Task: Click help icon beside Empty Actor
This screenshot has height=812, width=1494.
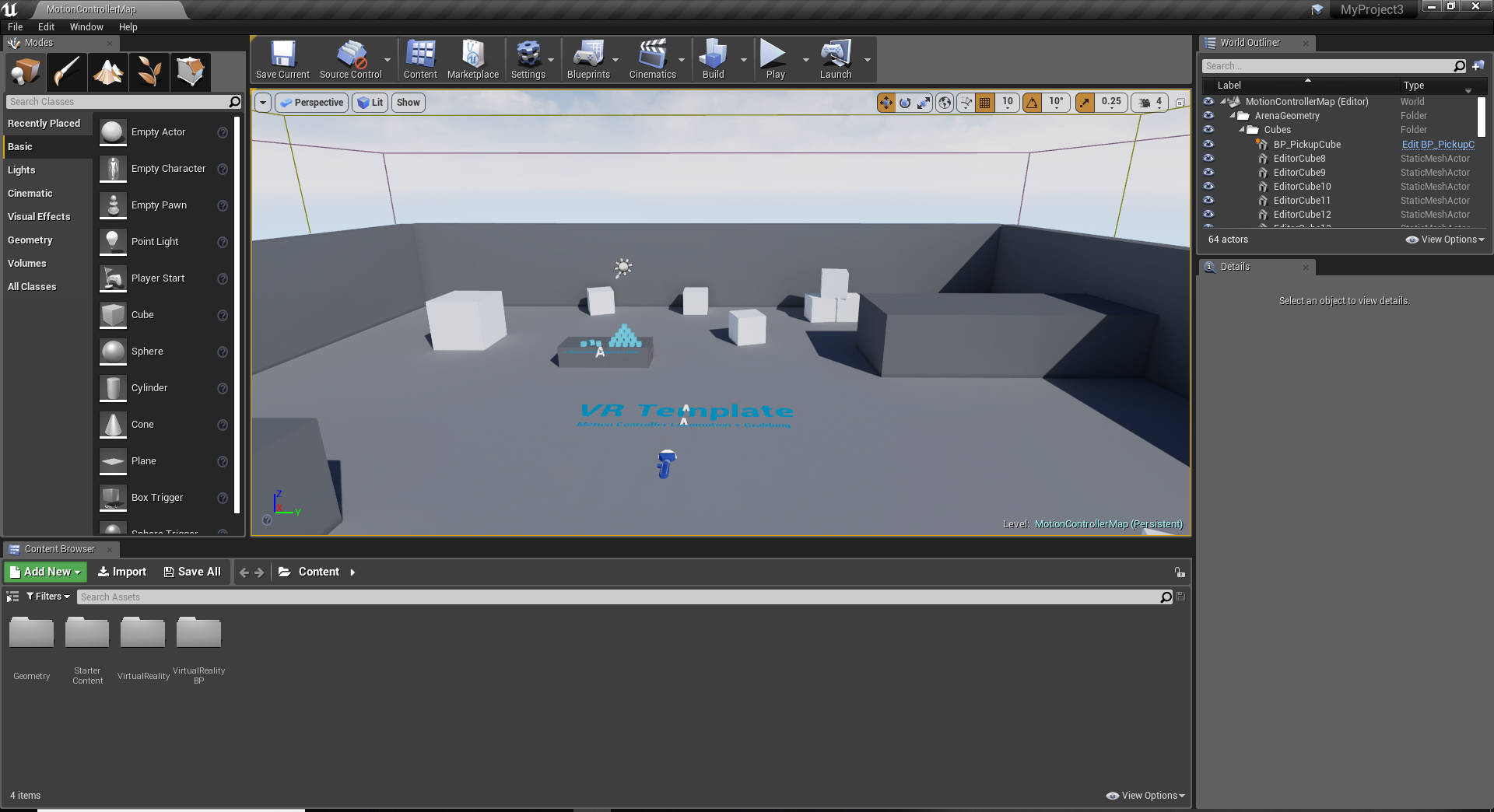Action: tap(223, 133)
